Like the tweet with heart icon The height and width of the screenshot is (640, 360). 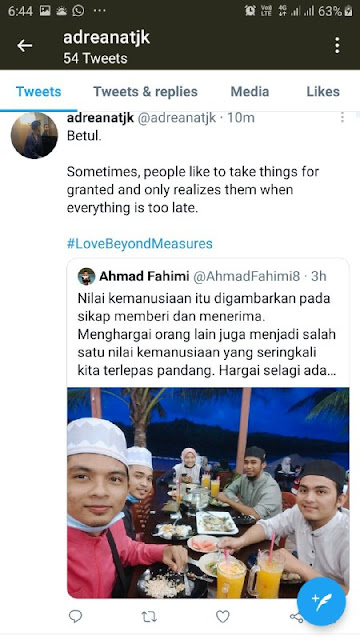222,616
